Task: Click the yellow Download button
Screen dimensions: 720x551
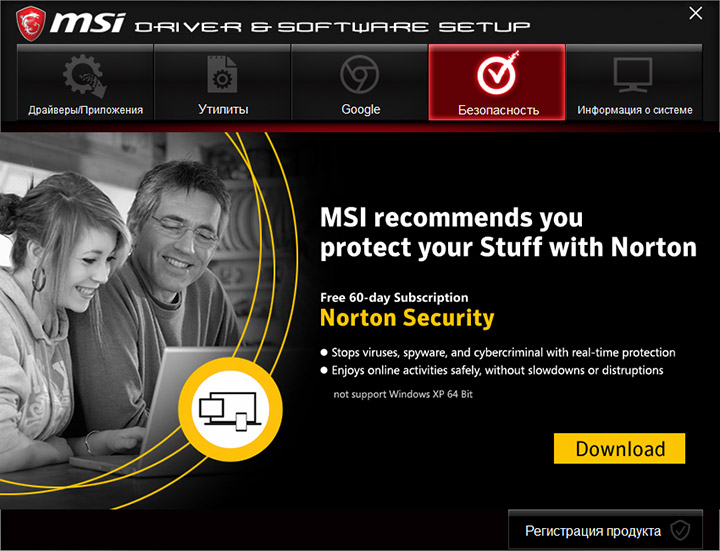Action: (x=619, y=448)
